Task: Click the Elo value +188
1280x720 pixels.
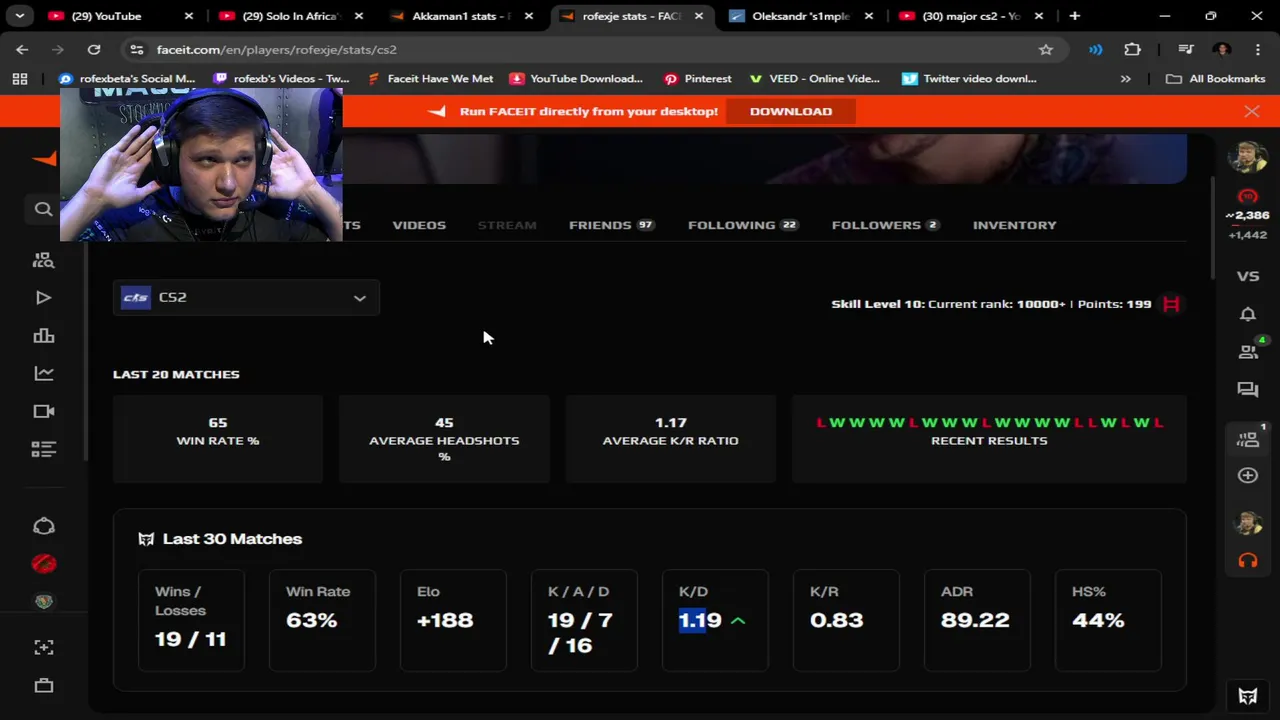Action: [x=445, y=621]
